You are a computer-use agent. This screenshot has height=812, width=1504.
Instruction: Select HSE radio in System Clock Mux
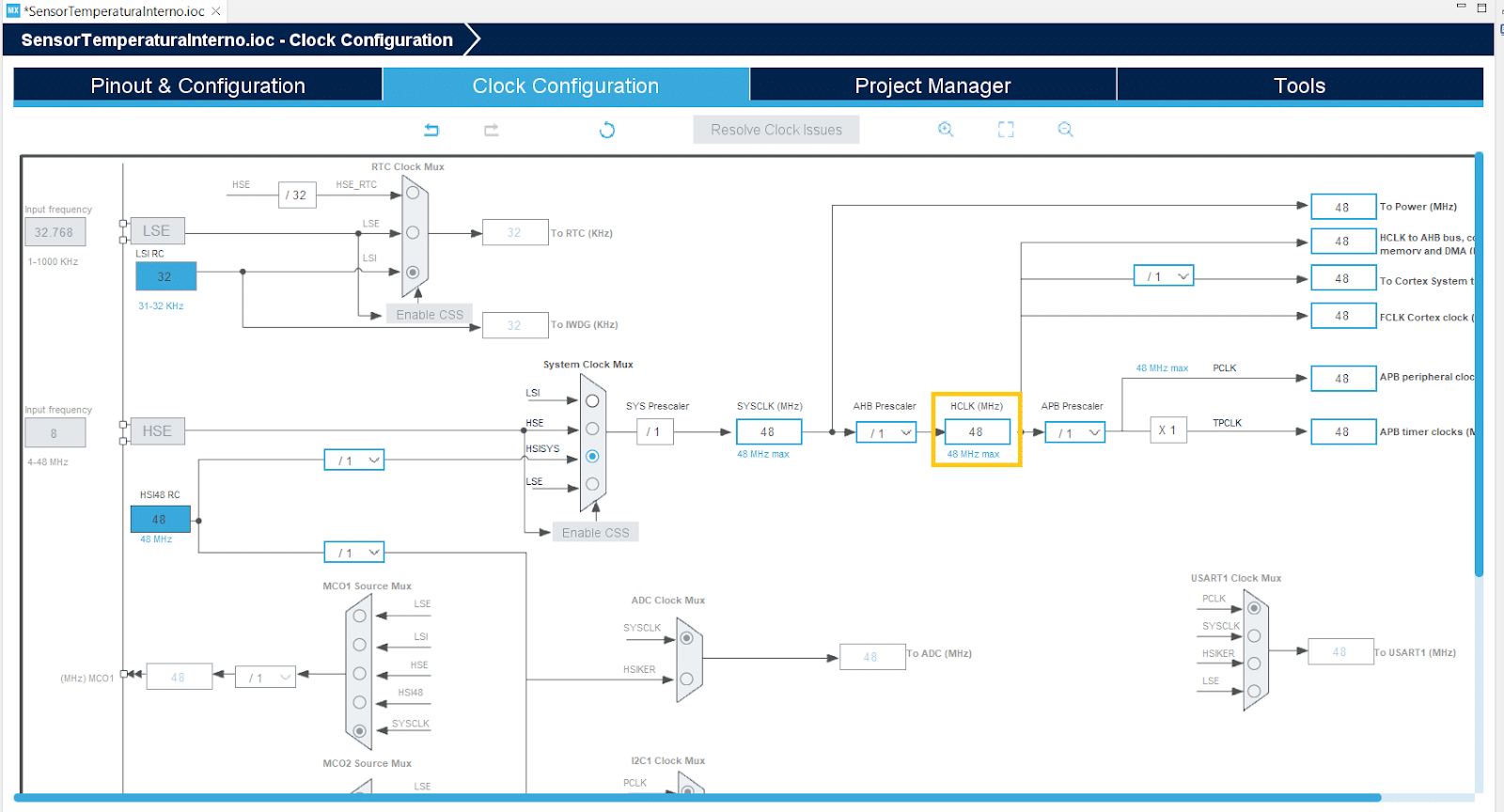coord(592,429)
